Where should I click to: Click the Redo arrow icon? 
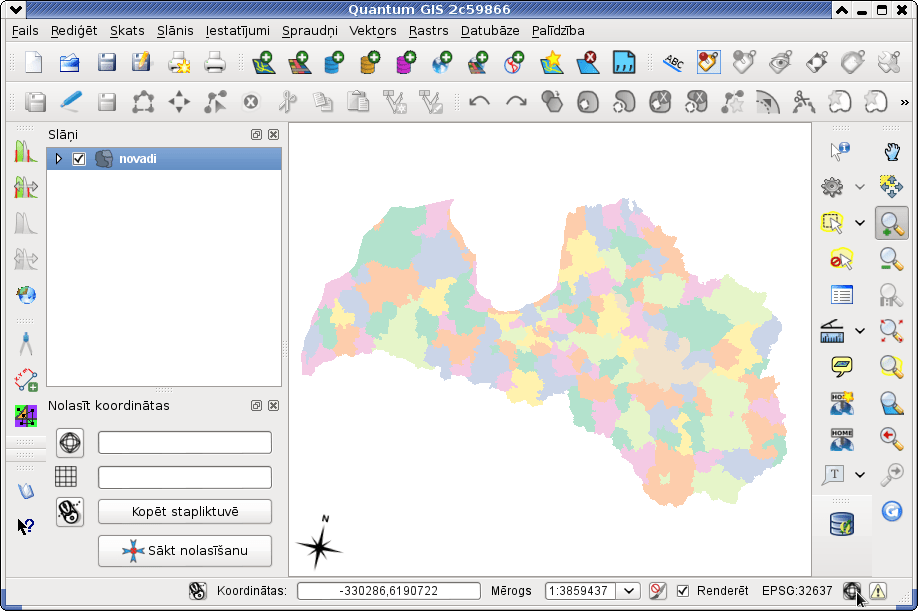pos(516,102)
